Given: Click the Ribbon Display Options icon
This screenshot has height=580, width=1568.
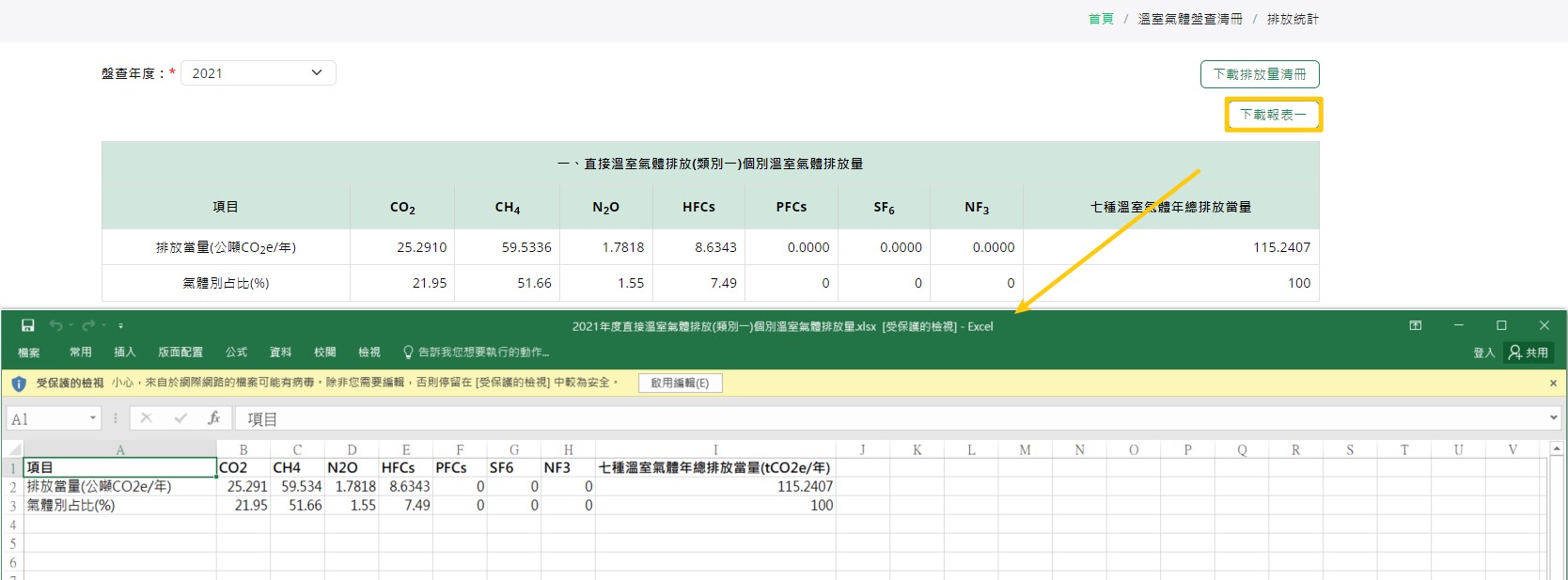Looking at the screenshot, I should (x=1415, y=325).
